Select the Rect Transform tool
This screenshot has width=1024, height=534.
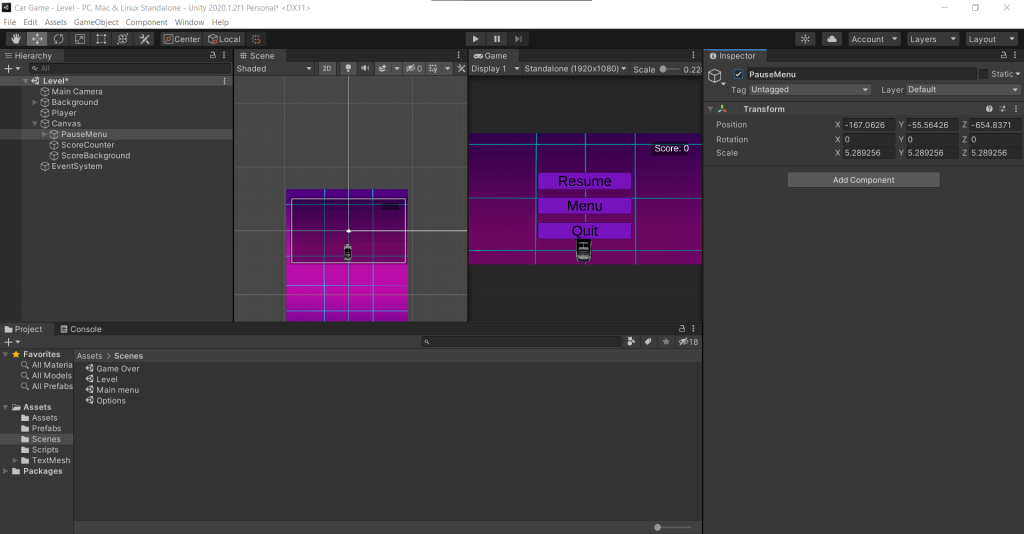101,39
